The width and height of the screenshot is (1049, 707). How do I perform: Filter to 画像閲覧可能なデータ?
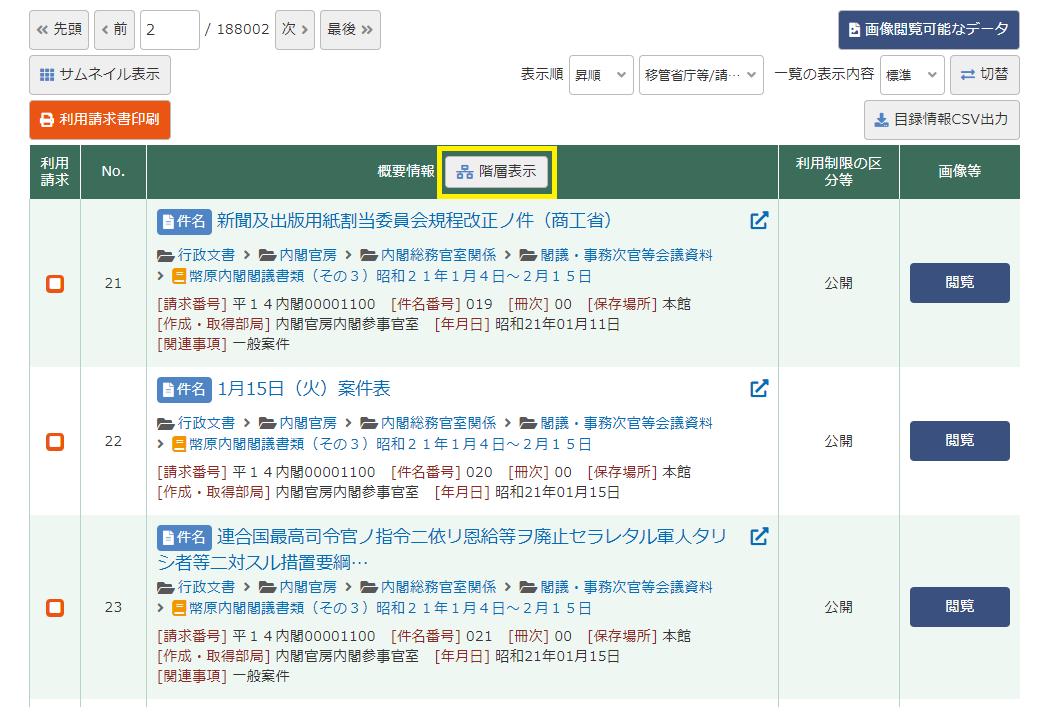pyautogui.click(x=929, y=29)
